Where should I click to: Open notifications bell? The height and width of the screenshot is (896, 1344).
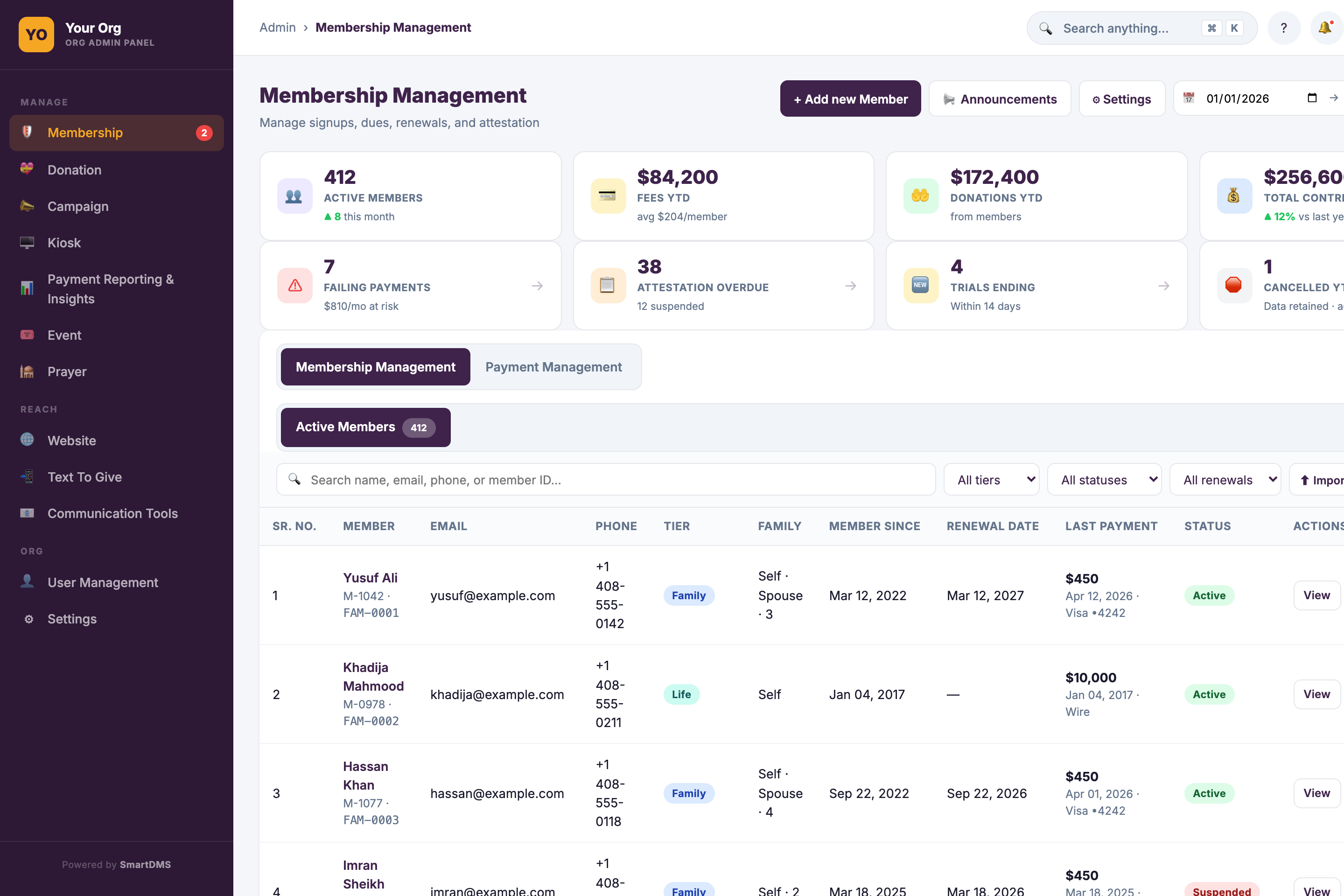click(1326, 28)
